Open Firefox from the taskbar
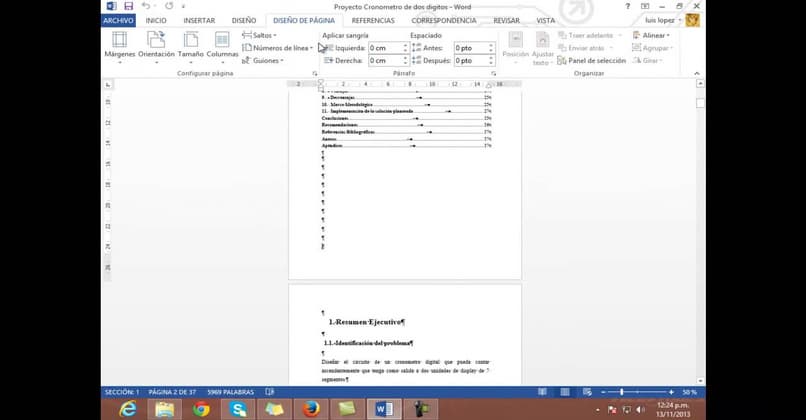 pyautogui.click(x=310, y=409)
